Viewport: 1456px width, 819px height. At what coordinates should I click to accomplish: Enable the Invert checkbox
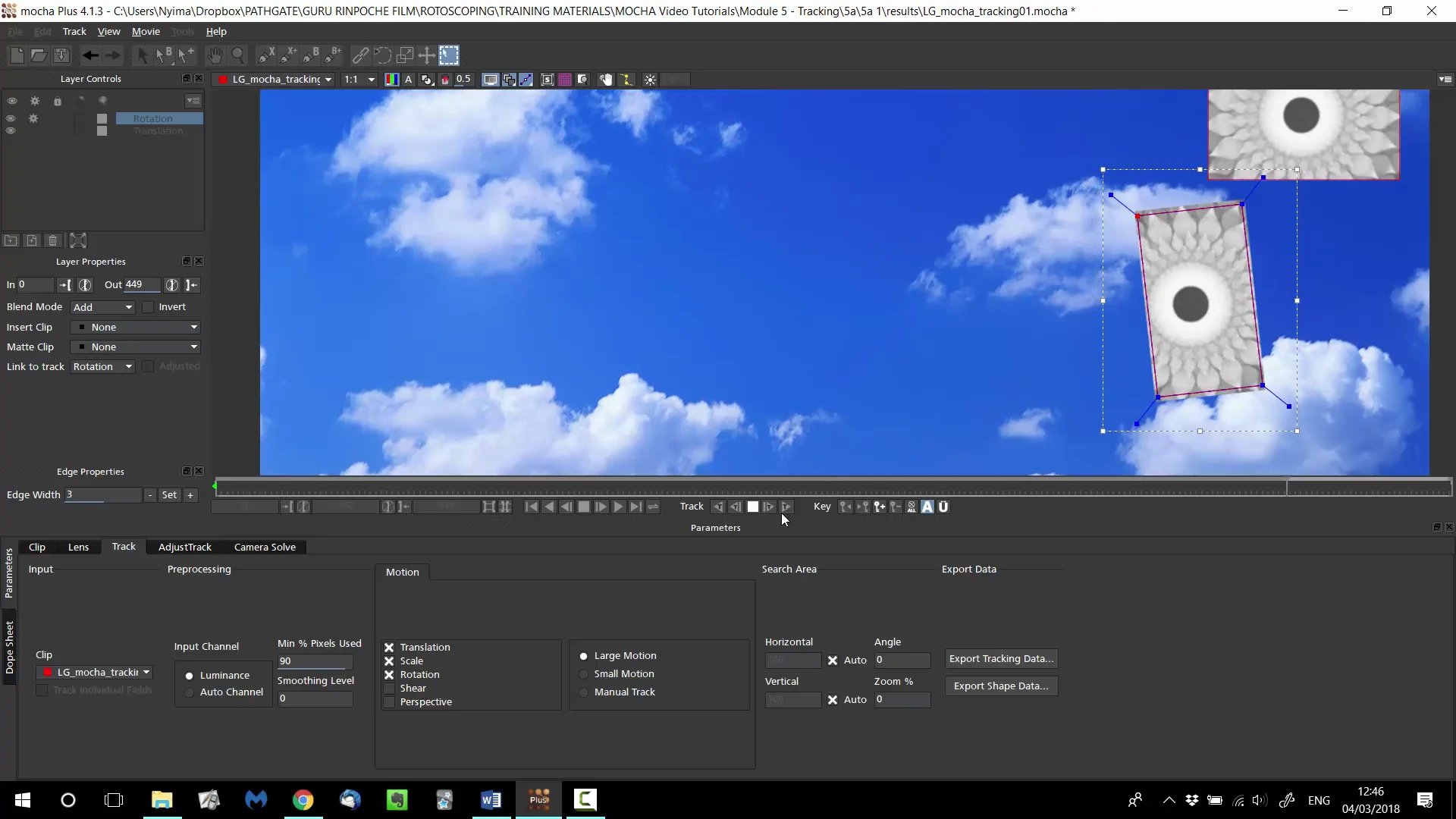(x=148, y=307)
